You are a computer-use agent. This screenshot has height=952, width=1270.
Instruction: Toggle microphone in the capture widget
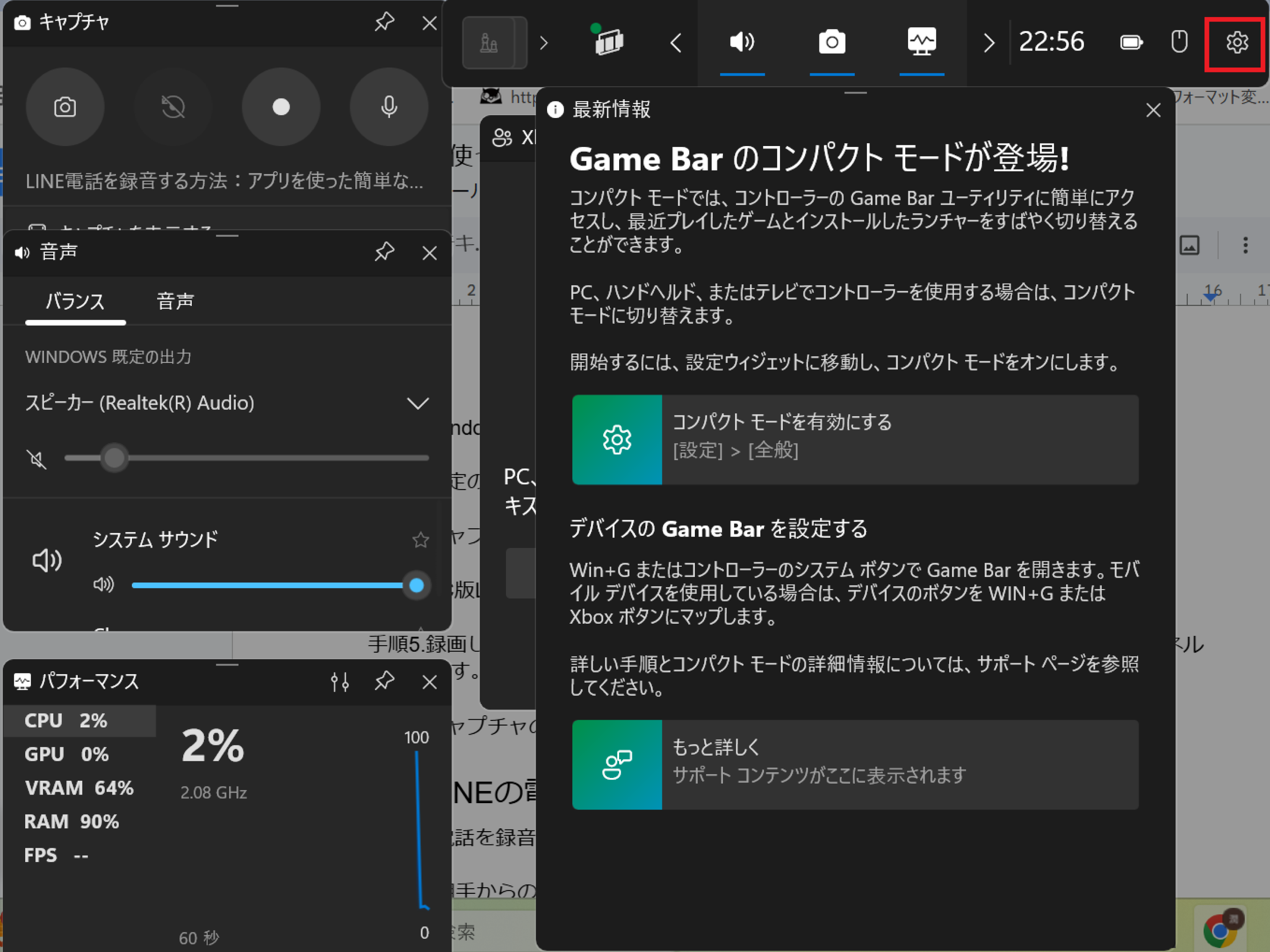(x=389, y=107)
